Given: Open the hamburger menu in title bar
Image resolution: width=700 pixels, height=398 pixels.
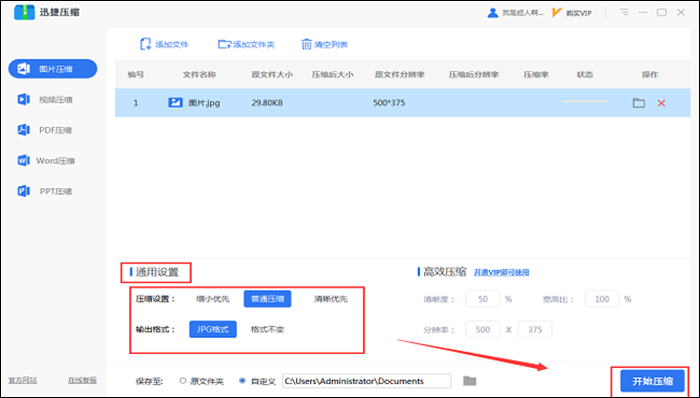Looking at the screenshot, I should click(x=624, y=12).
